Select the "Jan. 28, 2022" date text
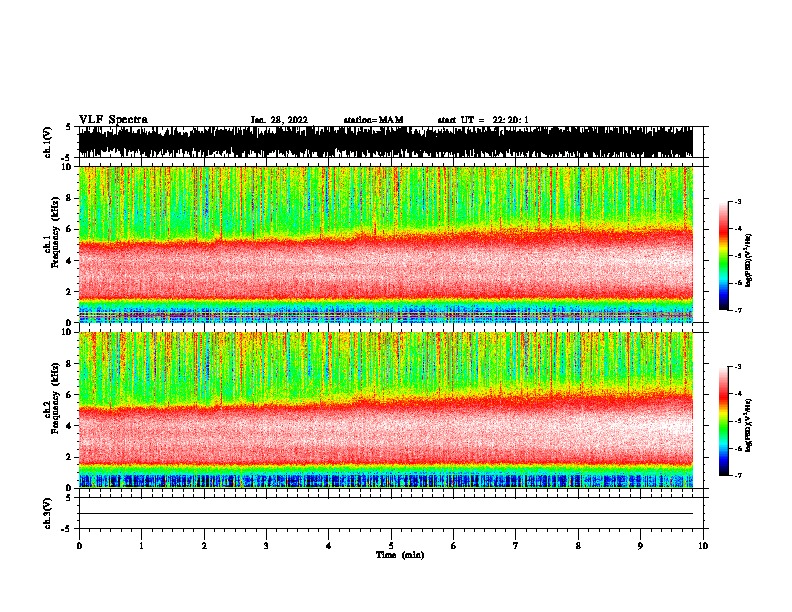 coord(279,120)
